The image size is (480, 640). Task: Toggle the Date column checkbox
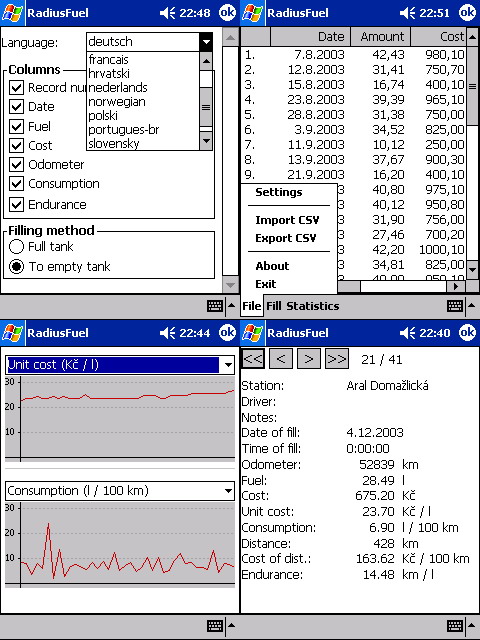point(16,107)
